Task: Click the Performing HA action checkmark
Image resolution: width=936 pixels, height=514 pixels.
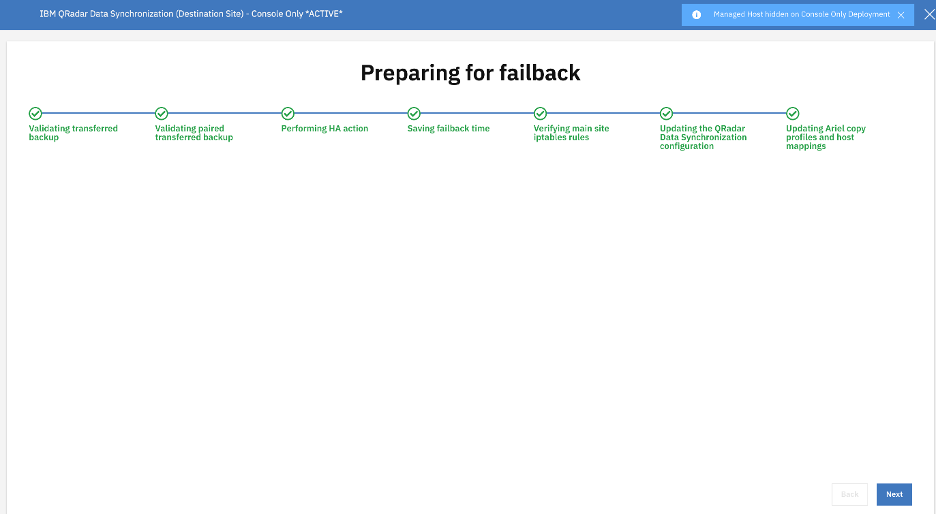Action: pos(288,113)
